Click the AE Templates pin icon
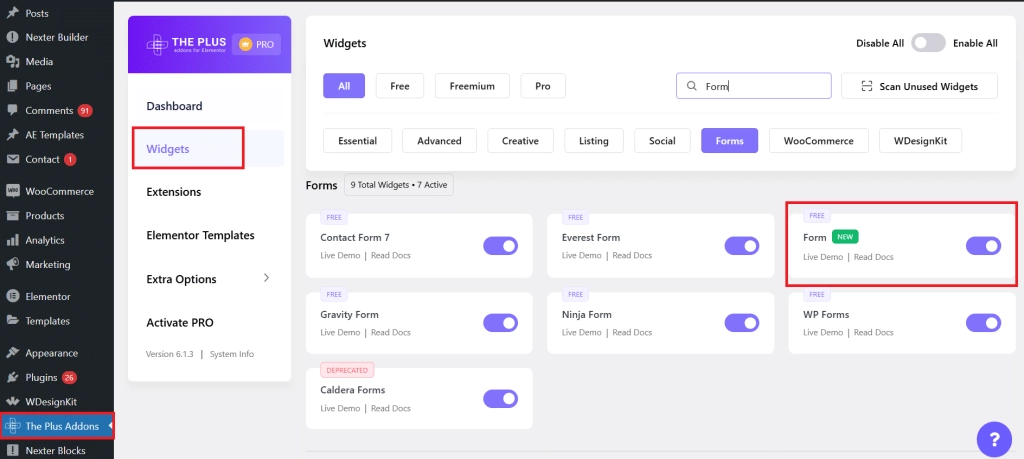The width and height of the screenshot is (1024, 459). (x=12, y=135)
